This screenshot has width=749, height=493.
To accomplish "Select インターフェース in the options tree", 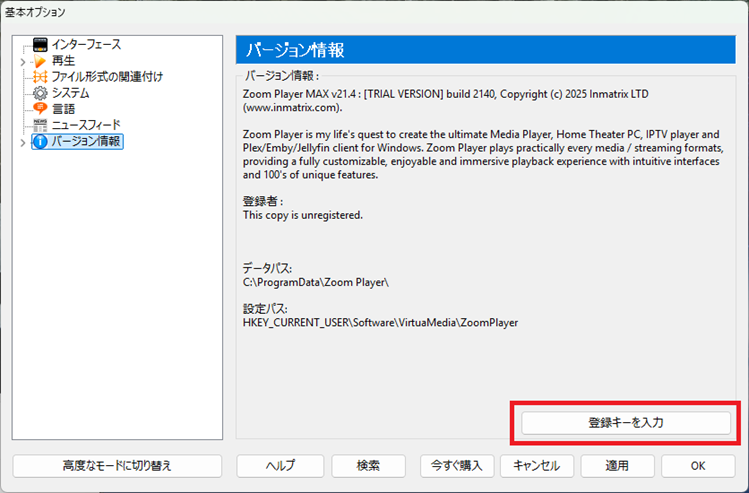I will pyautogui.click(x=86, y=45).
